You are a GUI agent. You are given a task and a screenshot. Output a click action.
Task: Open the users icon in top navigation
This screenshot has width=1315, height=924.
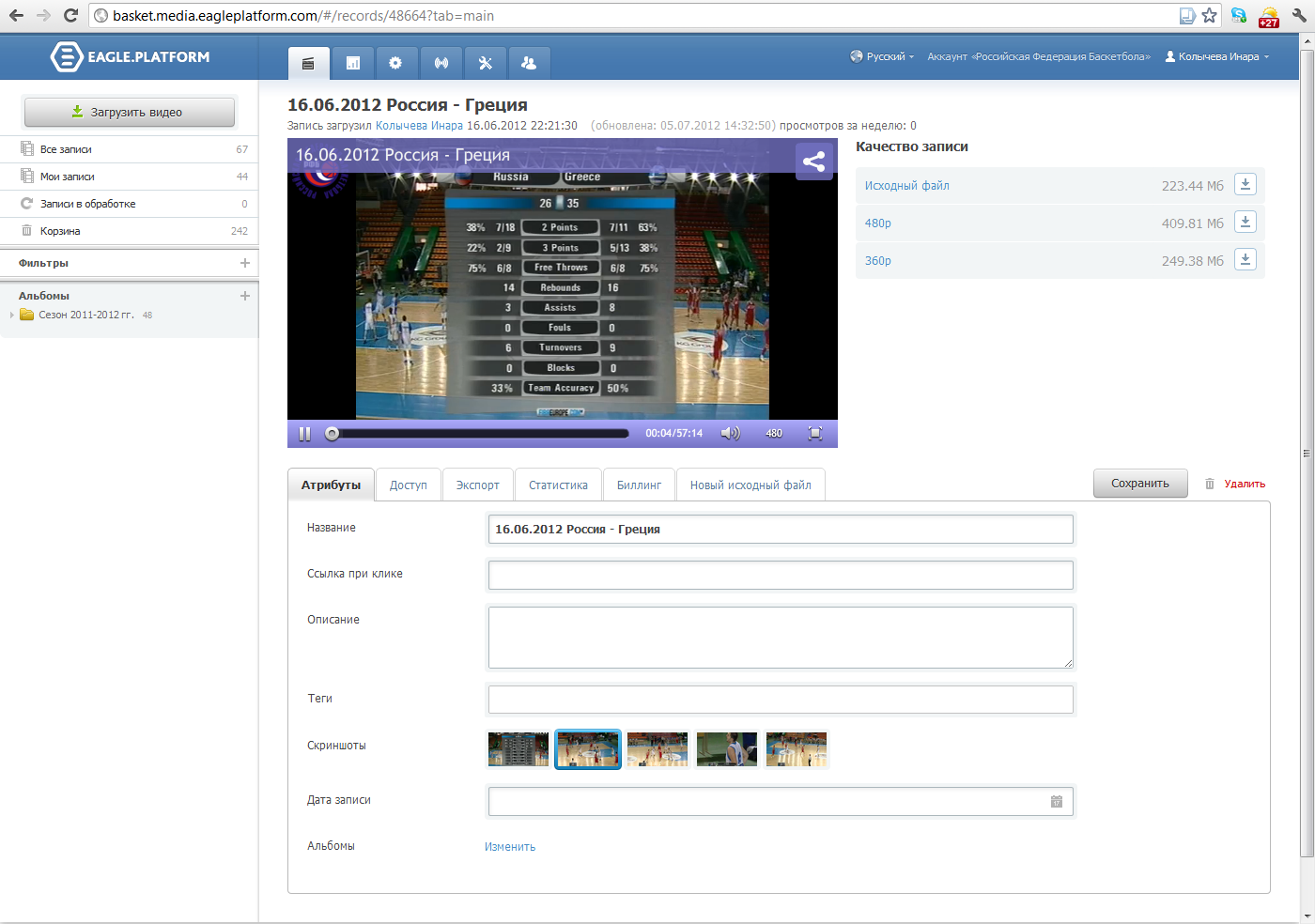(x=529, y=63)
